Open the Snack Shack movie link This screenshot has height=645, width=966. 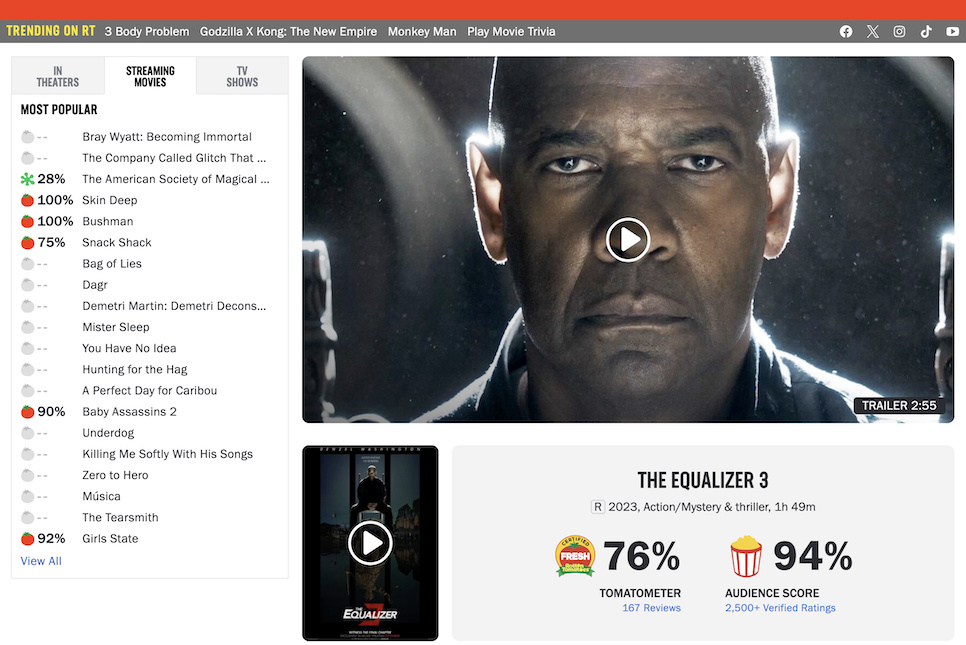point(117,243)
